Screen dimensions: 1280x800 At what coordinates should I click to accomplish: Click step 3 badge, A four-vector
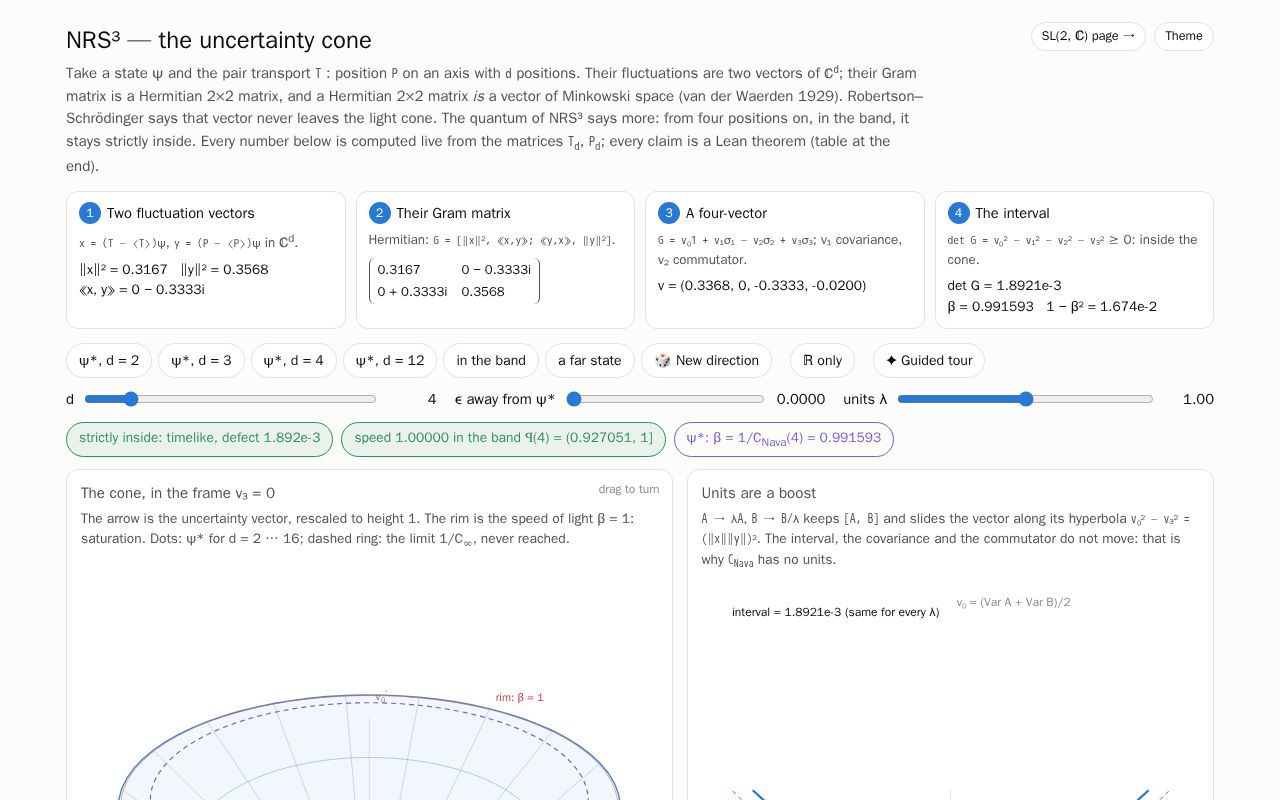(669, 213)
